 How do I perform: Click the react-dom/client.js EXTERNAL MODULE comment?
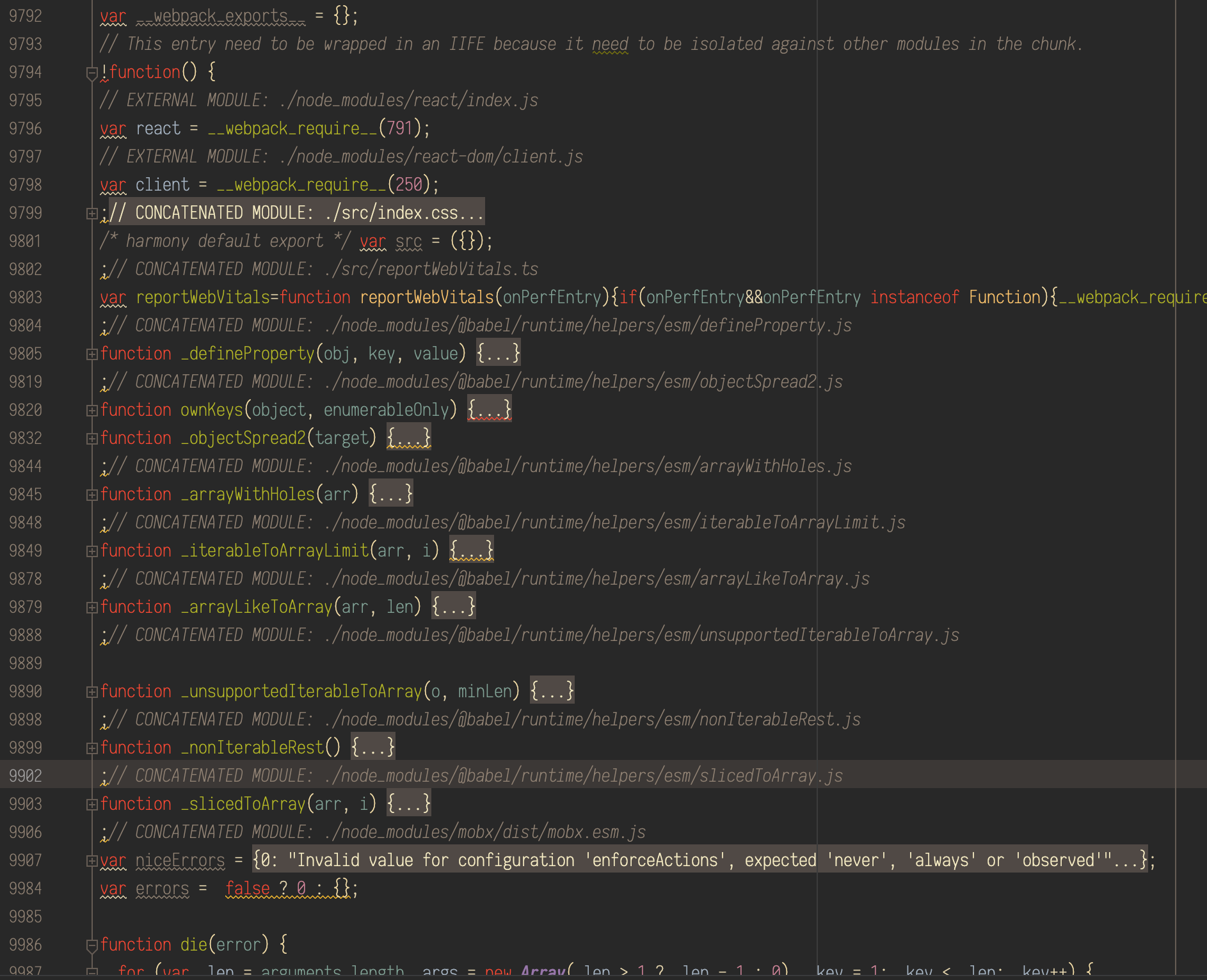click(342, 157)
